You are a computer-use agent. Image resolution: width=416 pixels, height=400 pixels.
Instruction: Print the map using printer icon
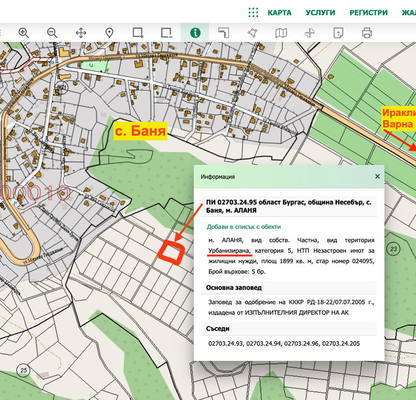pyautogui.click(x=367, y=33)
